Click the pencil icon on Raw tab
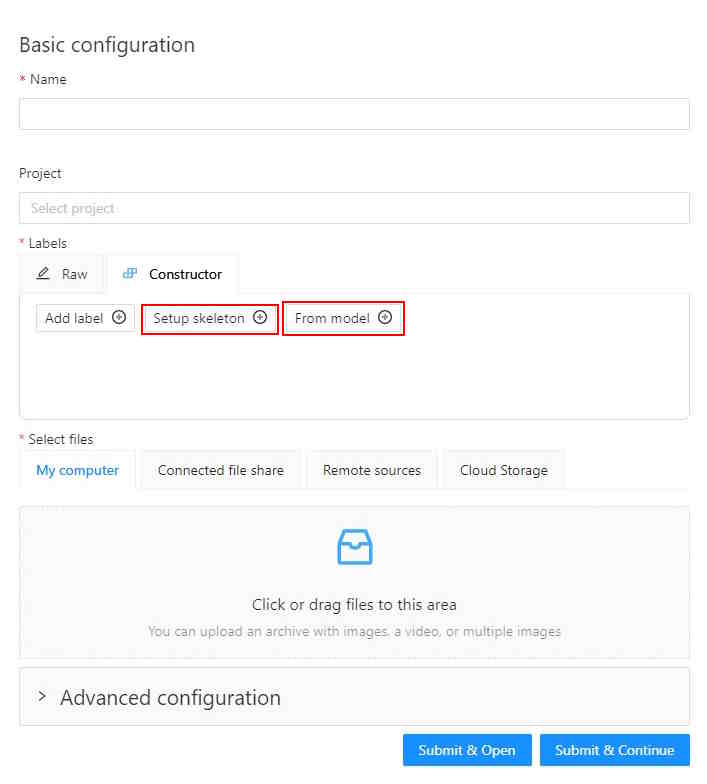Image resolution: width=707 pixels, height=784 pixels. click(x=43, y=274)
